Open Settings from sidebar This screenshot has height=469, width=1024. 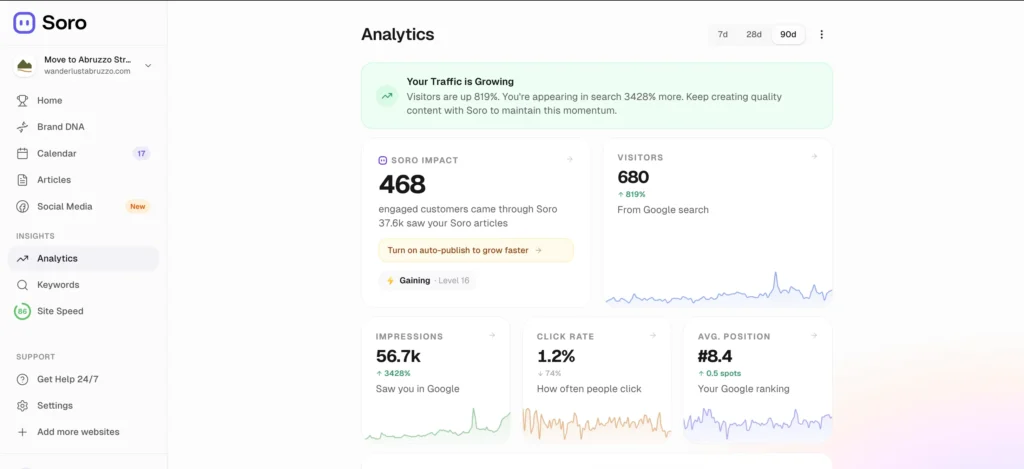(x=83, y=406)
